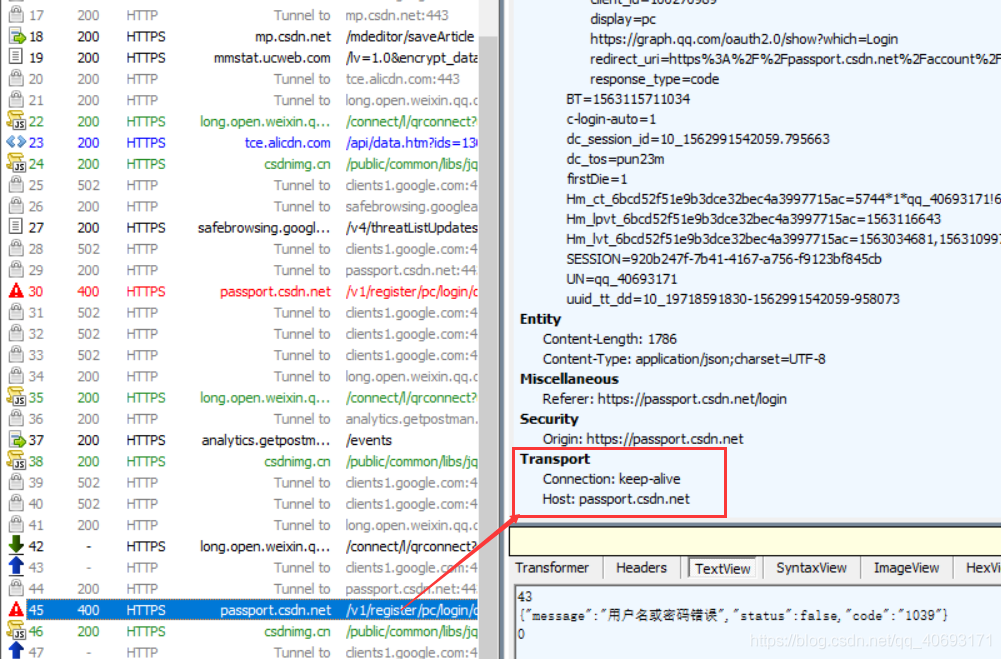This screenshot has height=659, width=1001.
Task: Click the document icon on session 19
Action: [x=16, y=58]
